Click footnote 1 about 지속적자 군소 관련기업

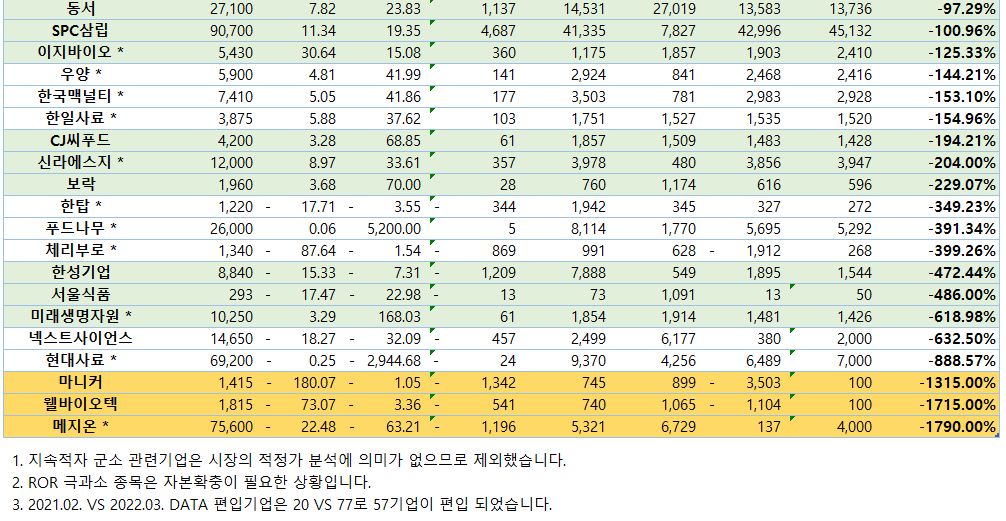click(x=289, y=459)
